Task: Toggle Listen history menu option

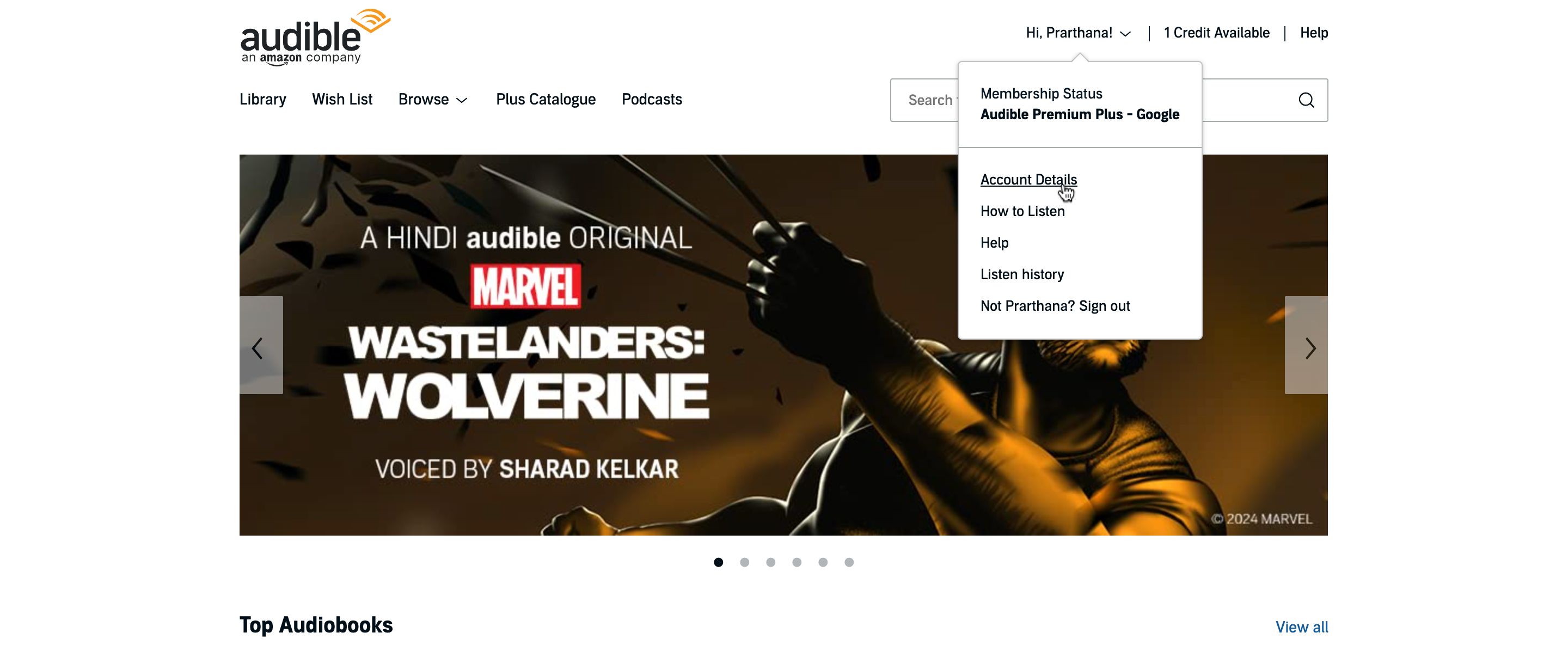Action: 1022,273
